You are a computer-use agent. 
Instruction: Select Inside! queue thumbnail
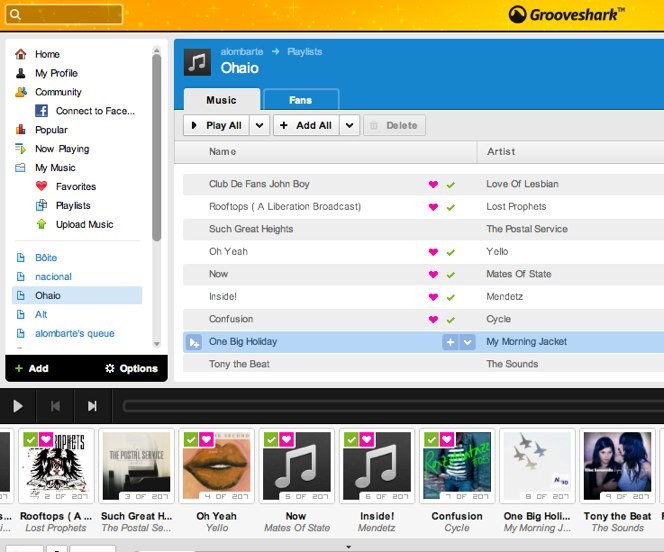[377, 466]
